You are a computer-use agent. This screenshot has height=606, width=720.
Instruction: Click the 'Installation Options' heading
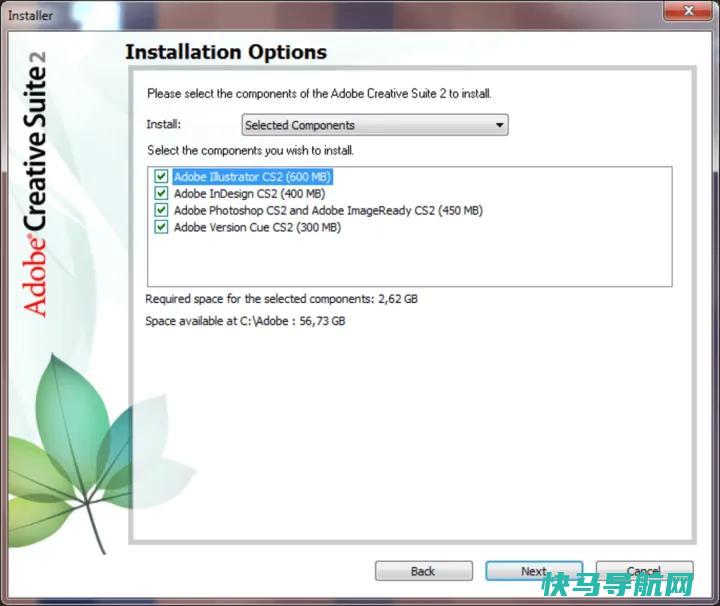coord(226,52)
